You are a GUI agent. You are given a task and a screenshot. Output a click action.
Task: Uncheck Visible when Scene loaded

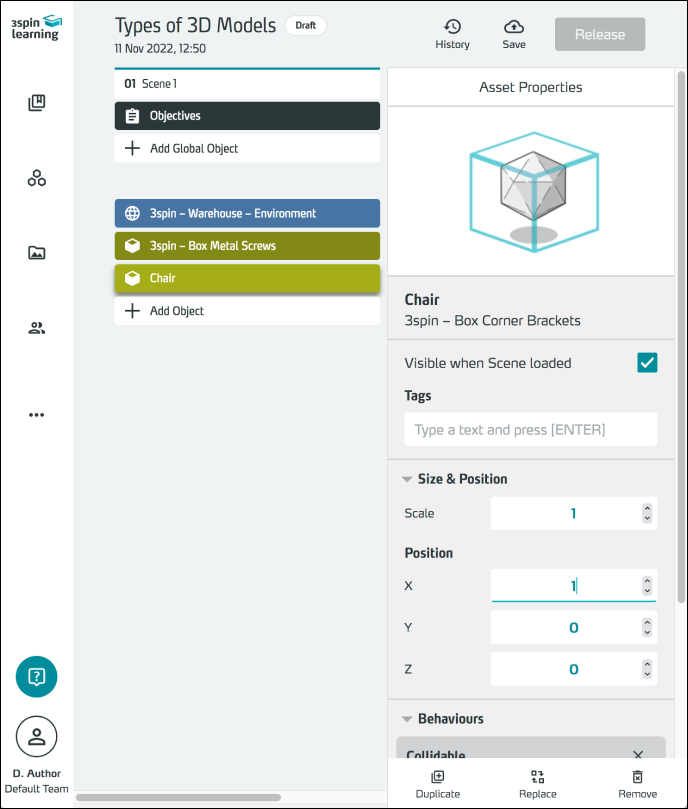point(647,363)
